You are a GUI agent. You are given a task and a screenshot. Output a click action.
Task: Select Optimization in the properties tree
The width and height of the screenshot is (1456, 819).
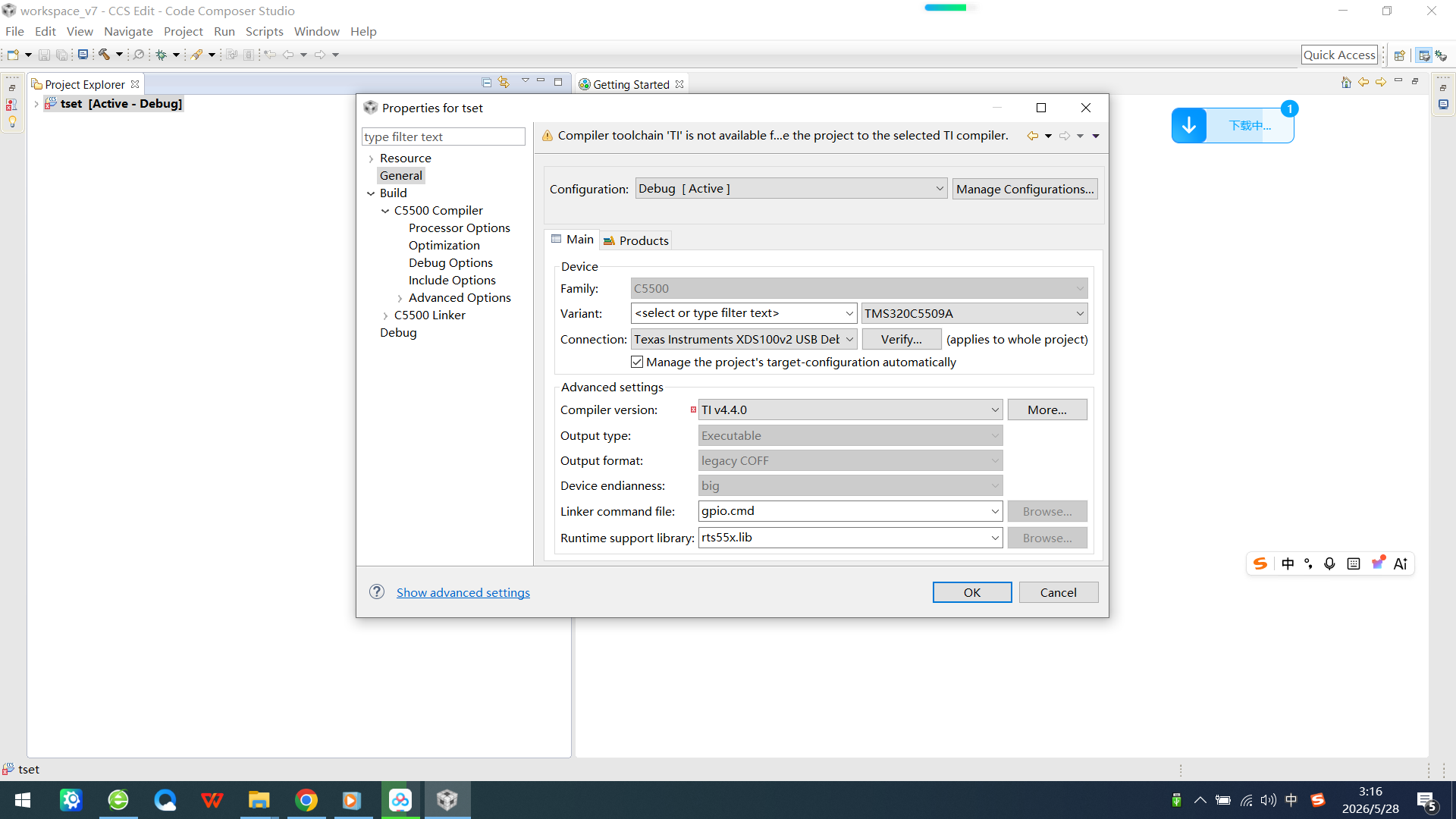click(x=444, y=246)
